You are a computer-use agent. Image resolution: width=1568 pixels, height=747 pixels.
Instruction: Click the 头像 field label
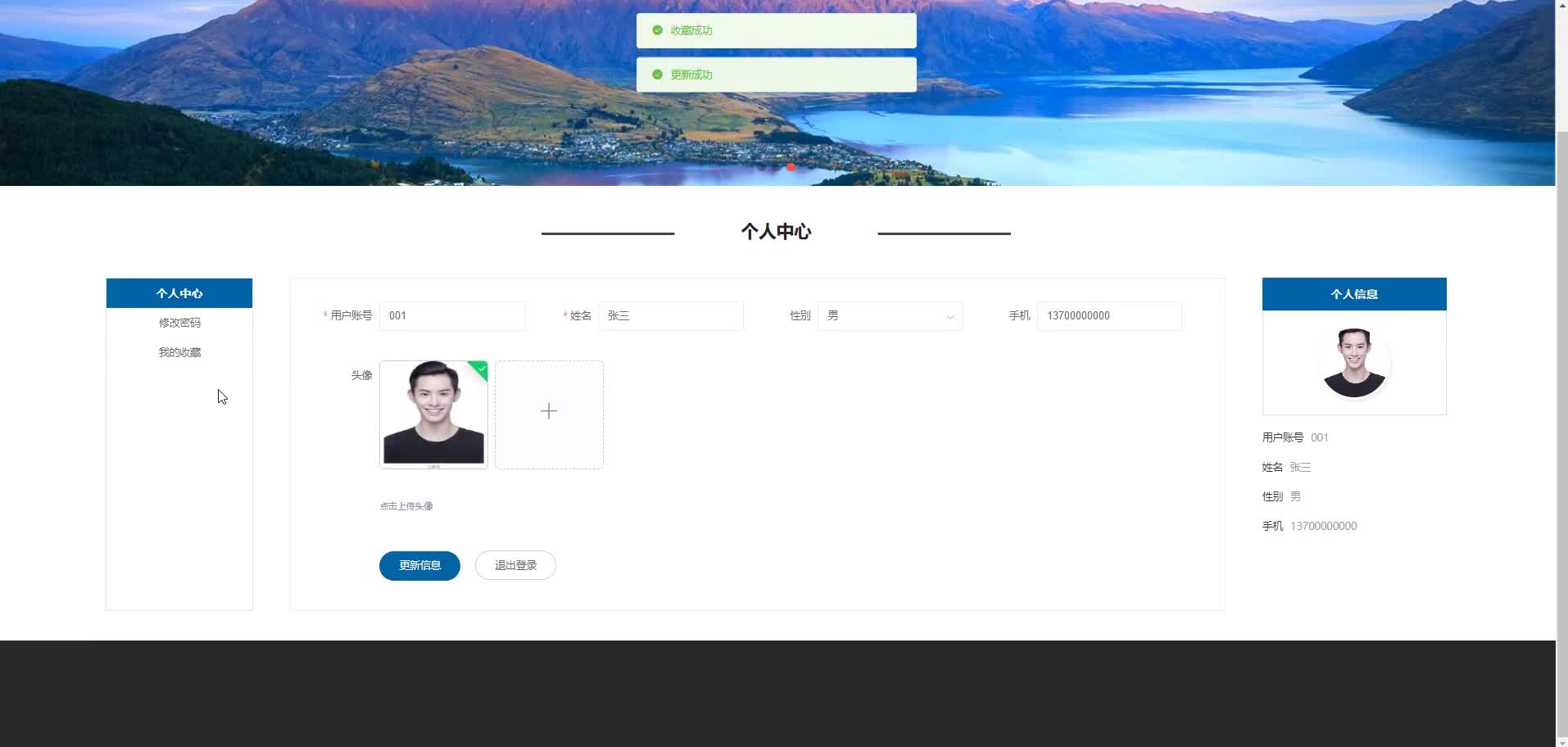coord(362,375)
